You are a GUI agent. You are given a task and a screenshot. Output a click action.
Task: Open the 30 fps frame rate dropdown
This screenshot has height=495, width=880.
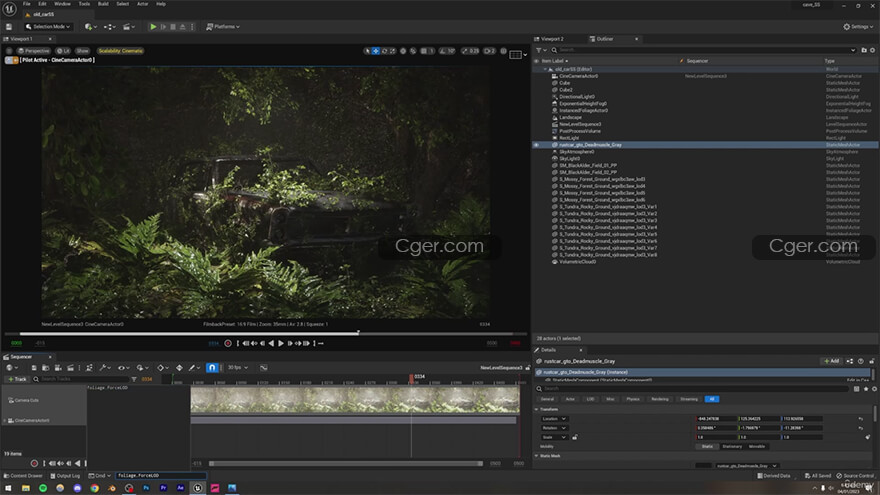pos(237,368)
